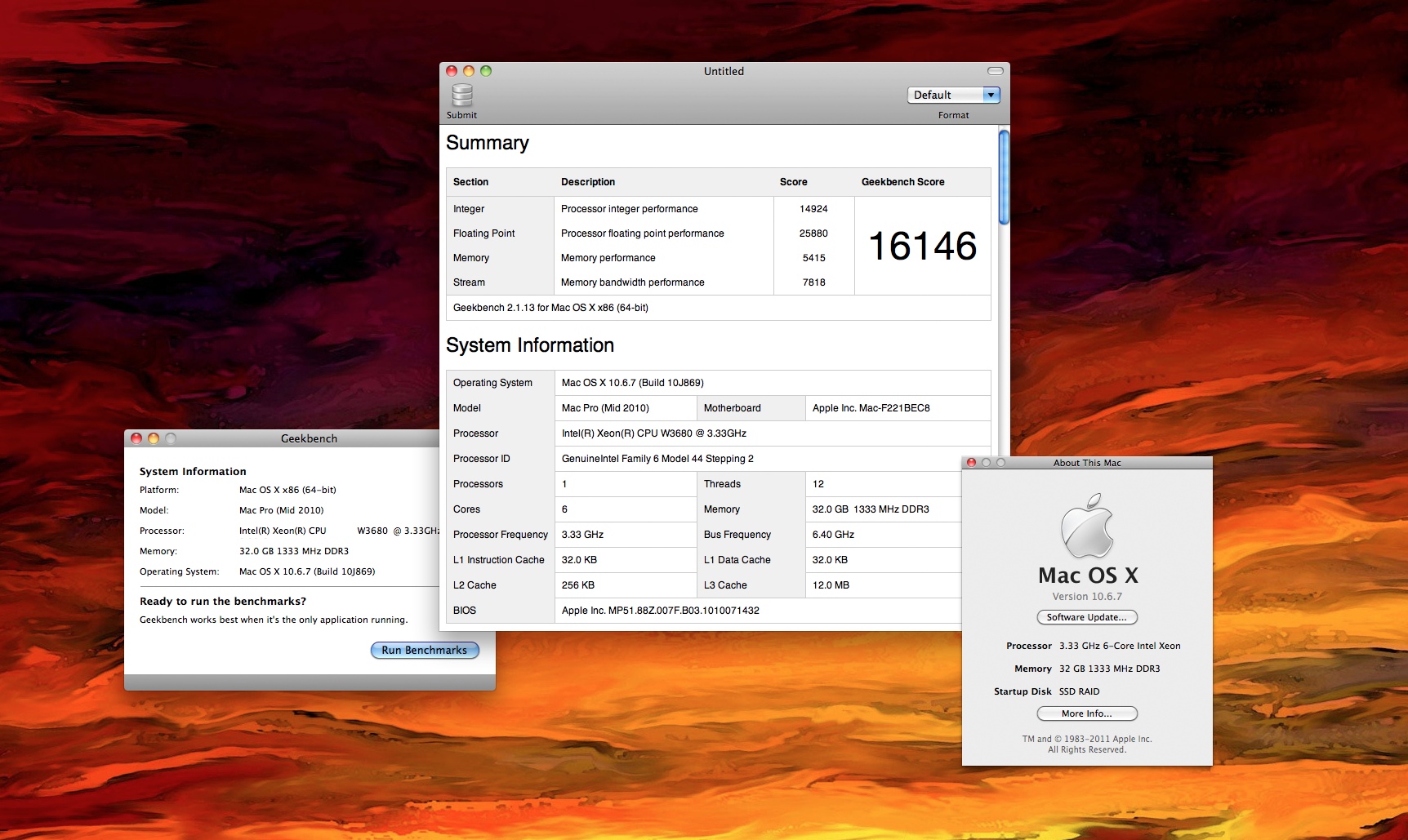Click the Geekbench Score 16146
The width and height of the screenshot is (1408, 840).
coord(923,247)
